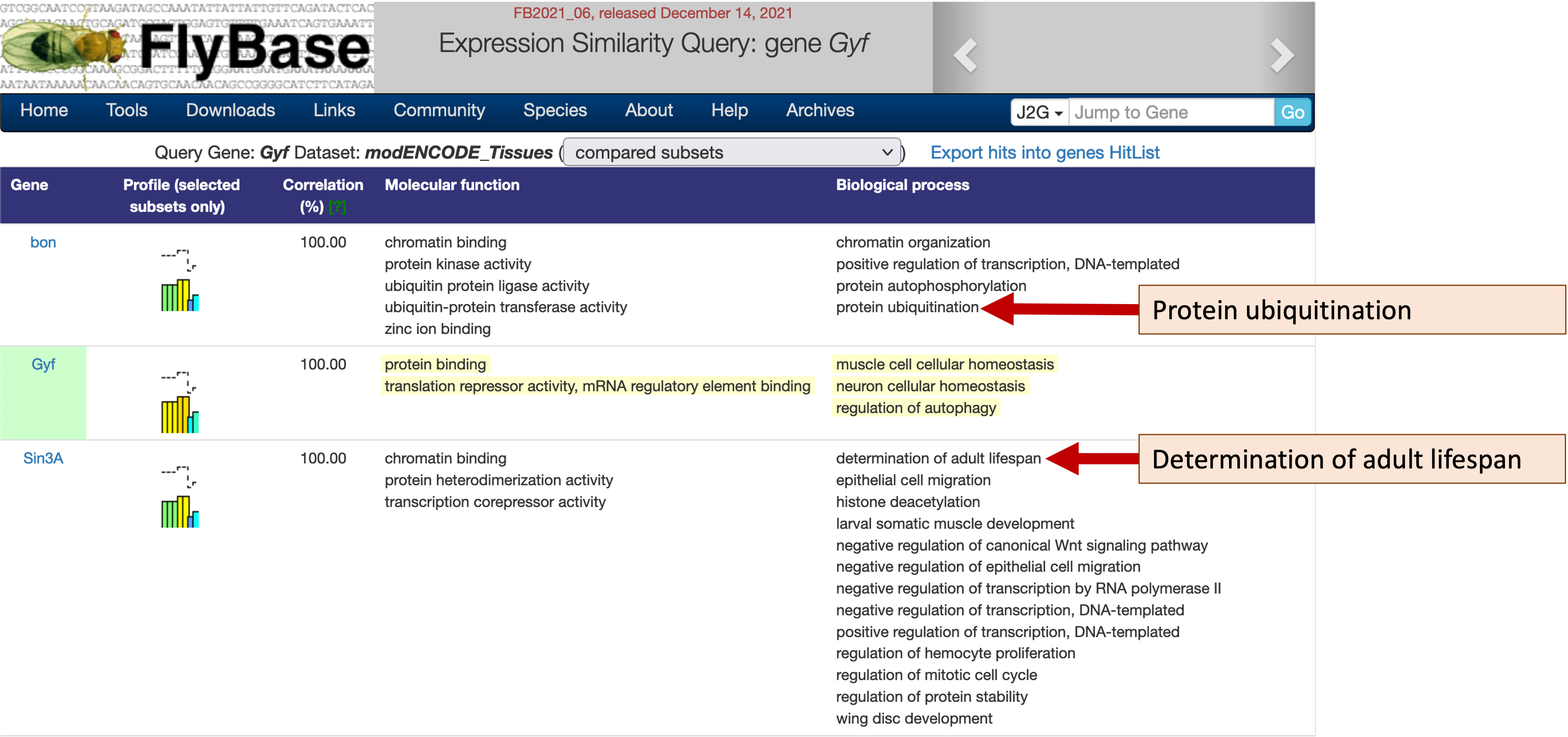Open the About menu
This screenshot has height=737, width=1568.
click(x=649, y=110)
